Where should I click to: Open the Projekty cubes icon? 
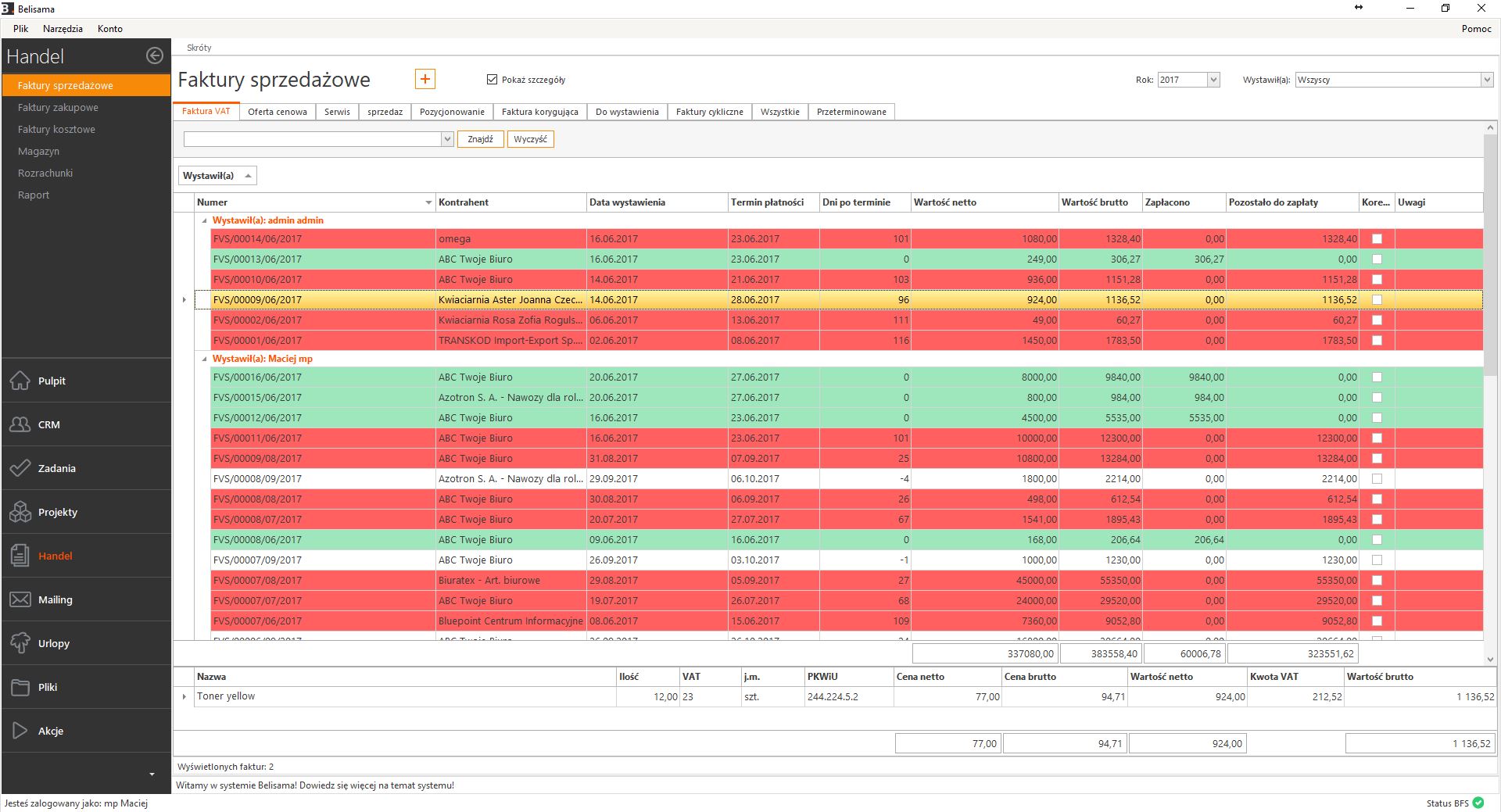[x=20, y=512]
